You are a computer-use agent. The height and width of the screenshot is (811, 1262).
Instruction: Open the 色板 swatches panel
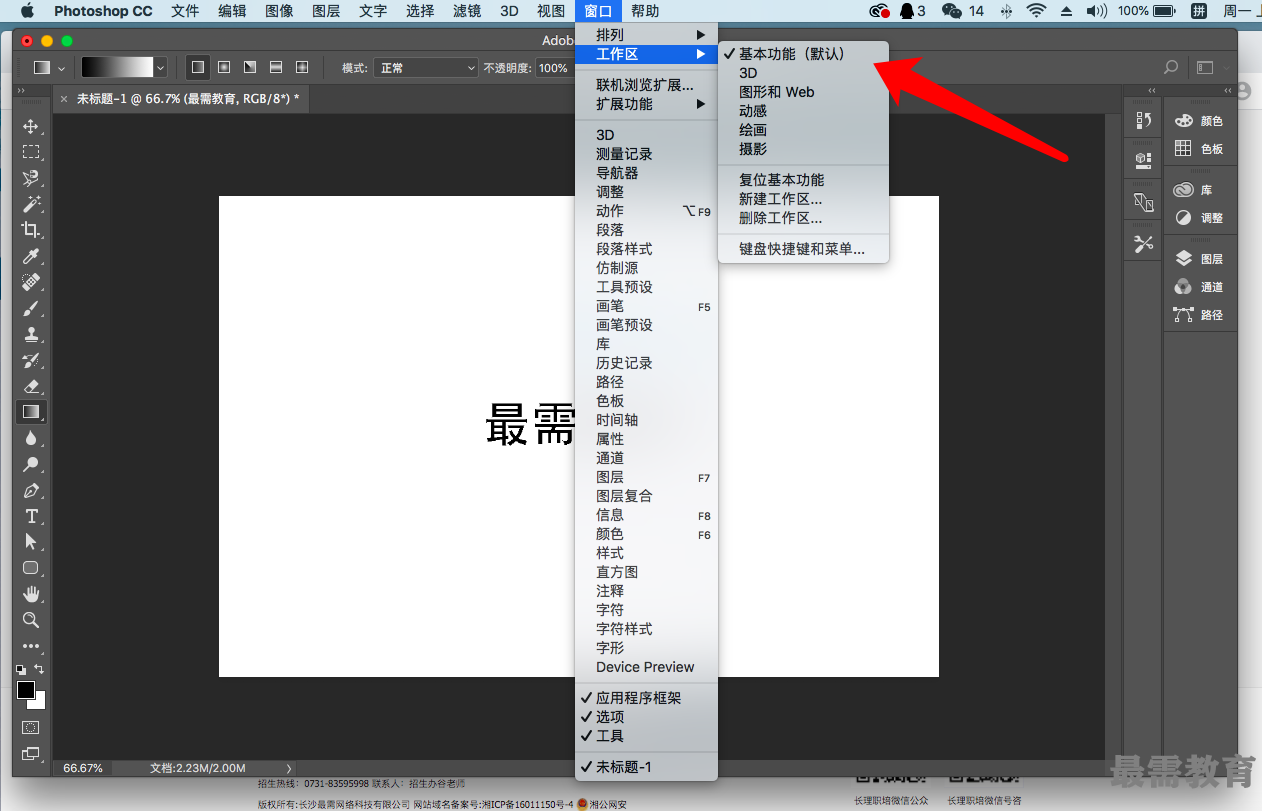1198,149
